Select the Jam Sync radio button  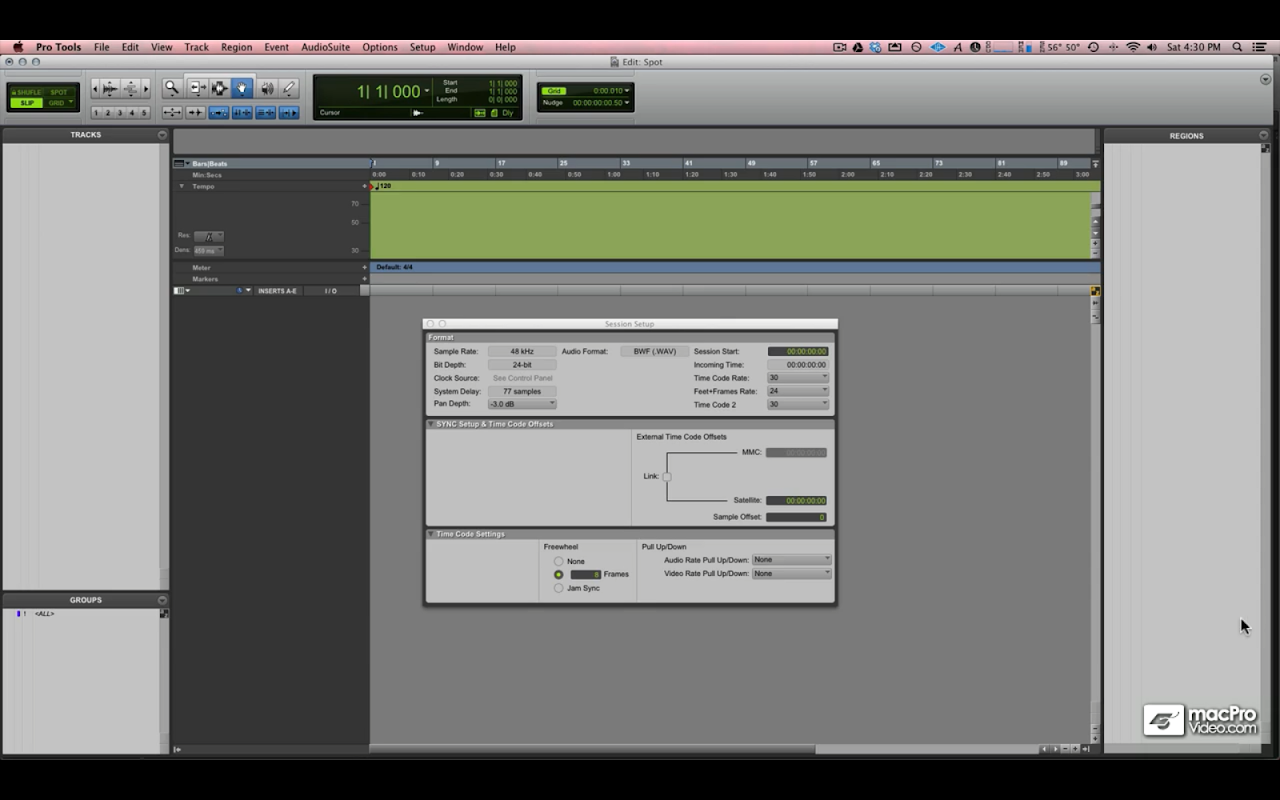pyautogui.click(x=559, y=588)
